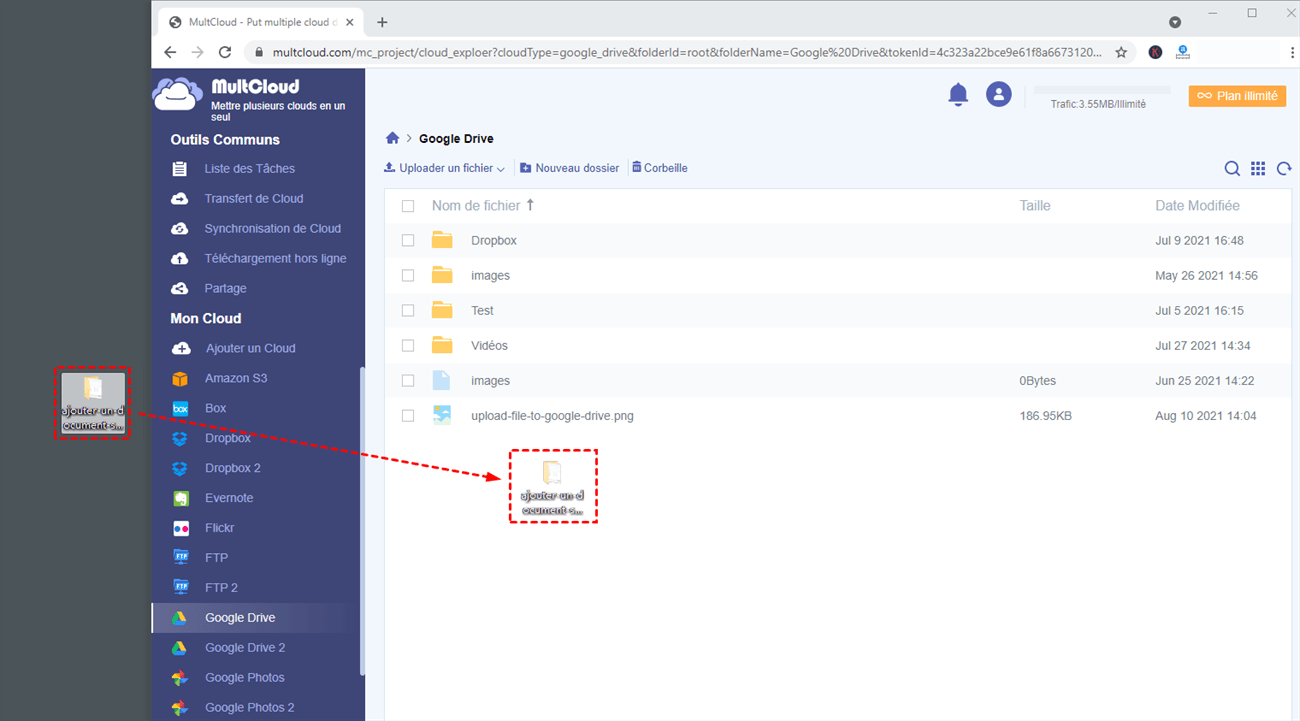Select FTP 2 in Mon Cloud
1300x721 pixels.
click(x=221, y=588)
